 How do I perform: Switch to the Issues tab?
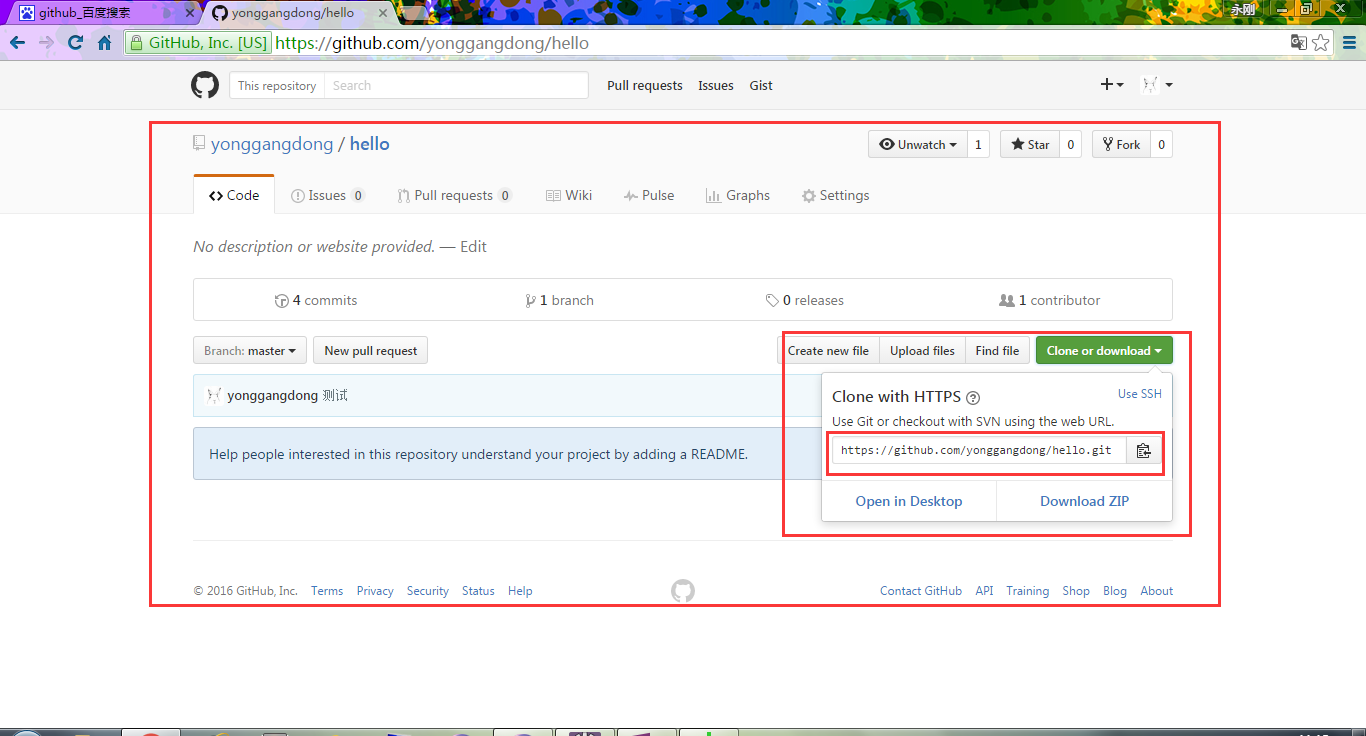[327, 195]
